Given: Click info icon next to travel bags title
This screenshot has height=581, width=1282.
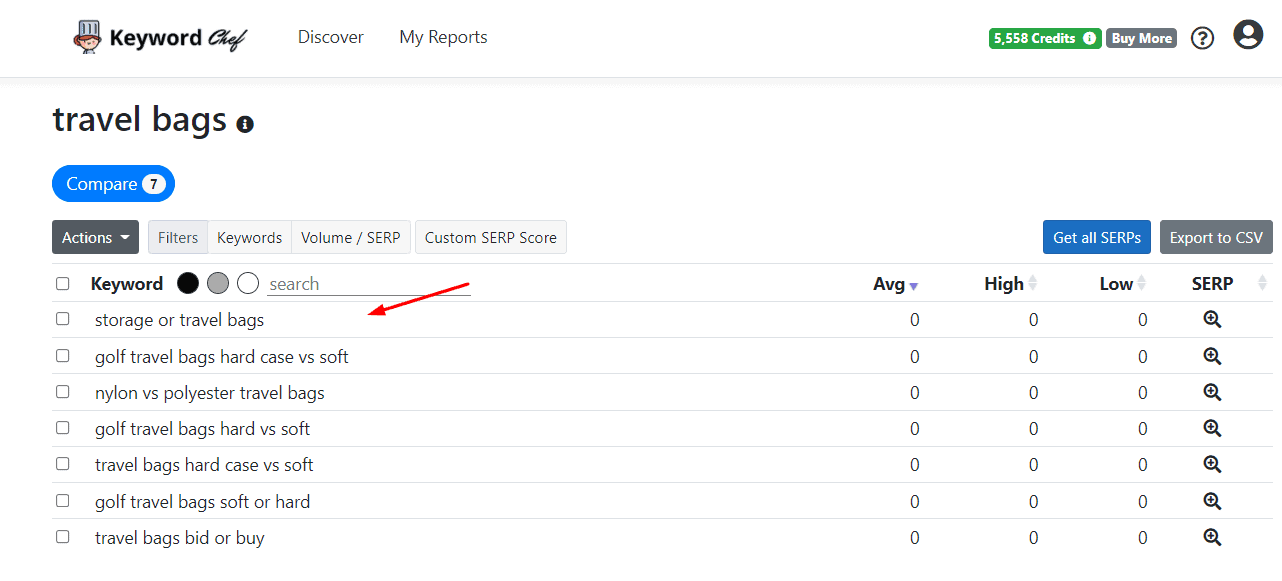Looking at the screenshot, I should [x=245, y=124].
